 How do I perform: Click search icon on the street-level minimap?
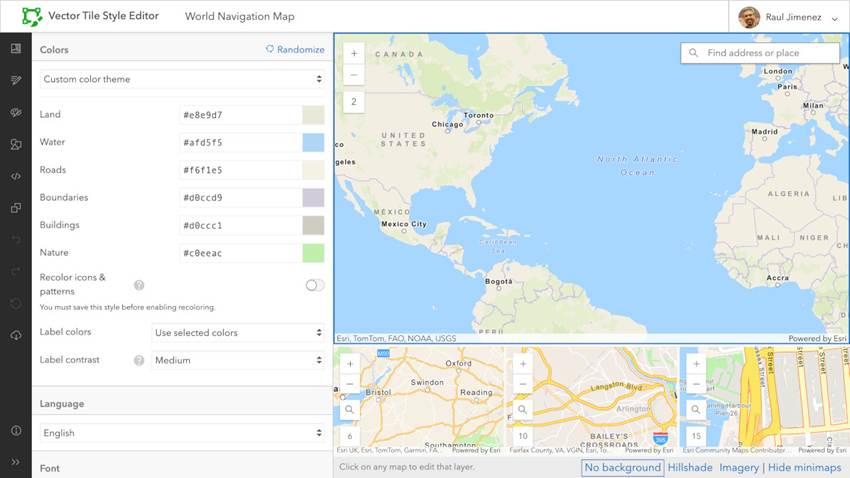pyautogui.click(x=696, y=410)
